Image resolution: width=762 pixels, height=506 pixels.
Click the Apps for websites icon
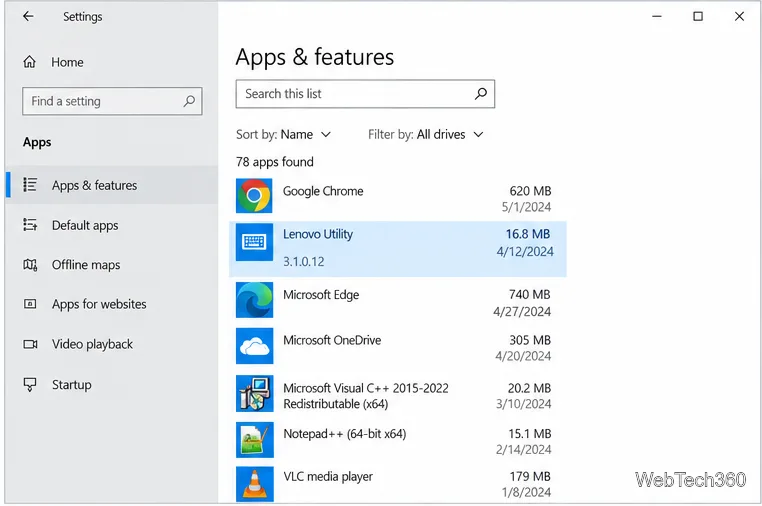[x=30, y=304]
